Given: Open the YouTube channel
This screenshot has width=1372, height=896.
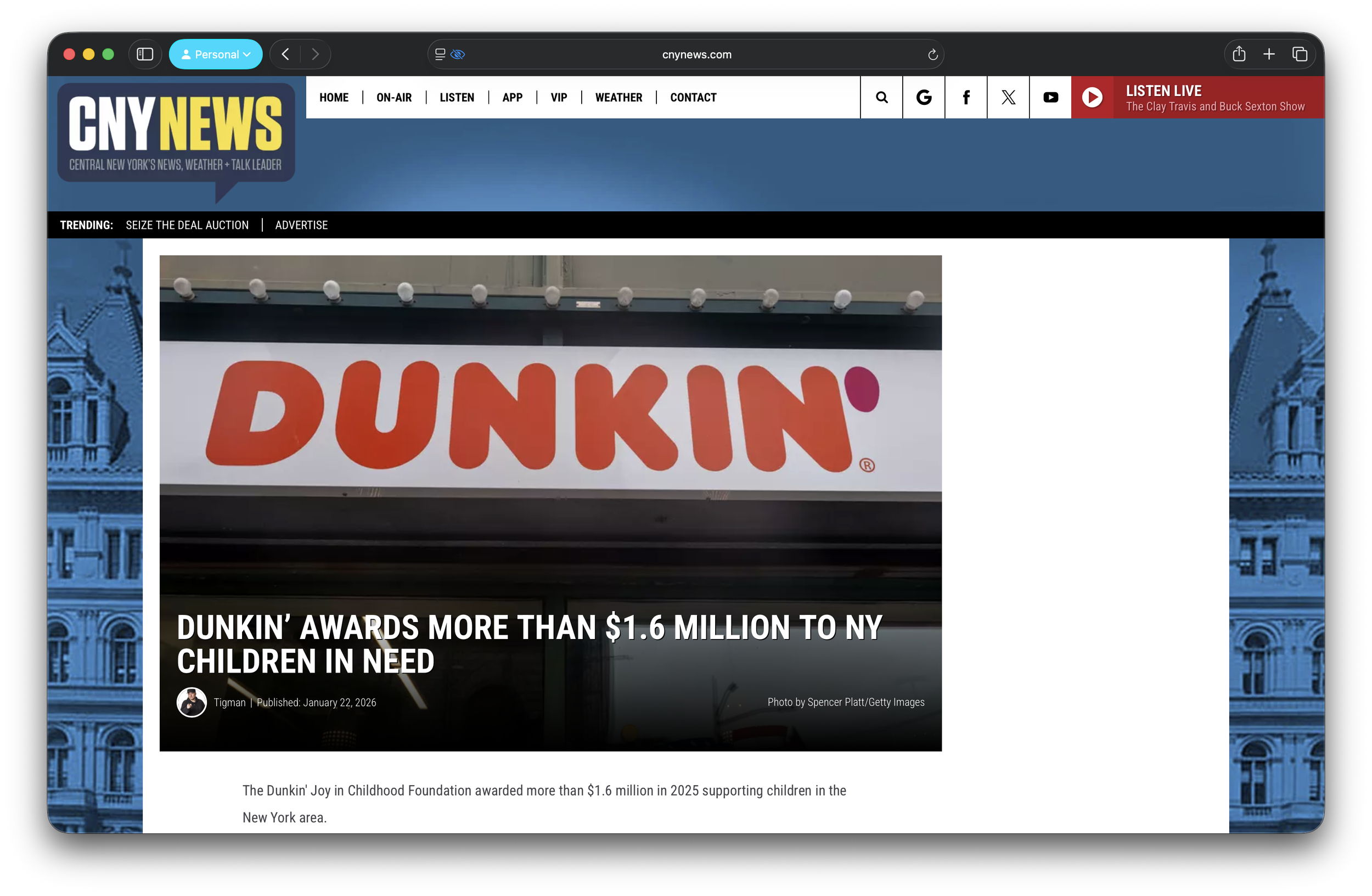Looking at the screenshot, I should pos(1050,97).
